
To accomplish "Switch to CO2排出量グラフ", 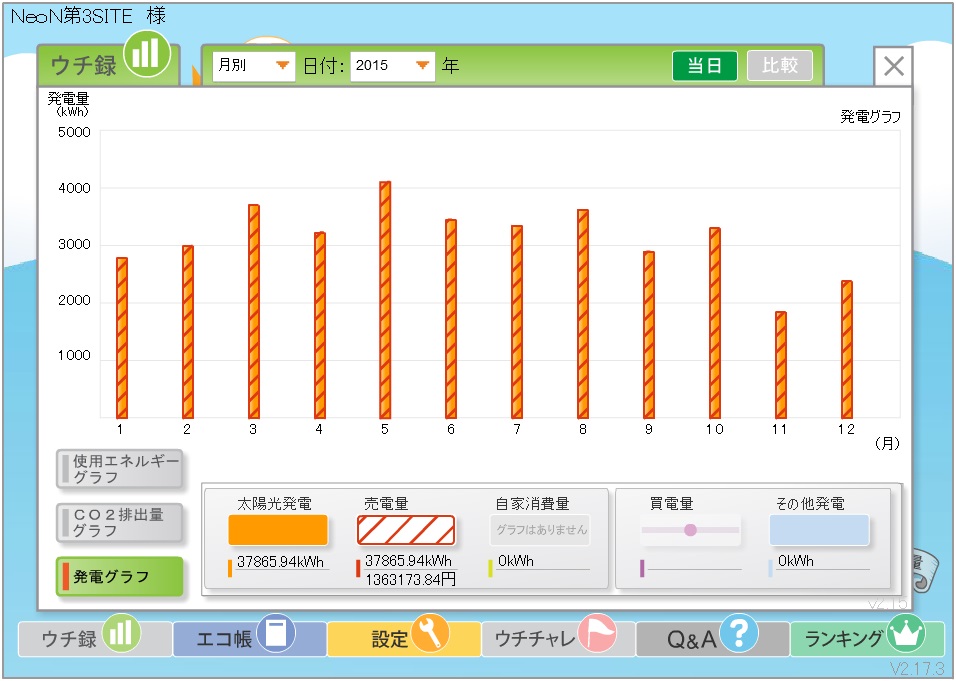I will (120, 522).
